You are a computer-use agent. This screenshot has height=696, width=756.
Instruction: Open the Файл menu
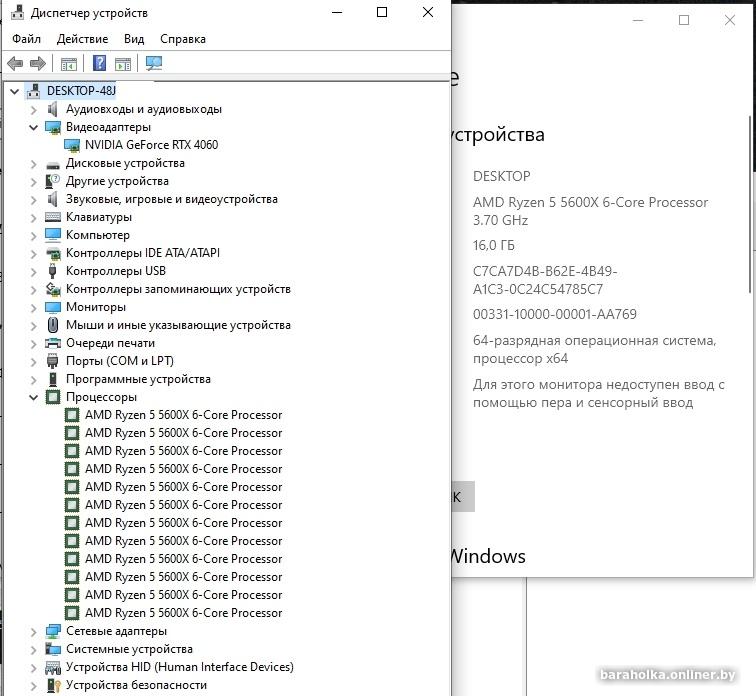tap(26, 39)
